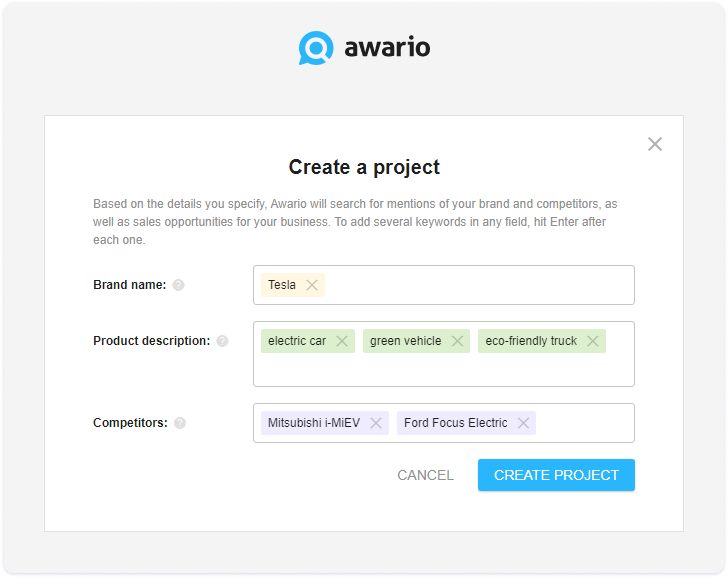The height and width of the screenshot is (578, 728).
Task: Click the Awario logo icon
Action: click(x=316, y=48)
